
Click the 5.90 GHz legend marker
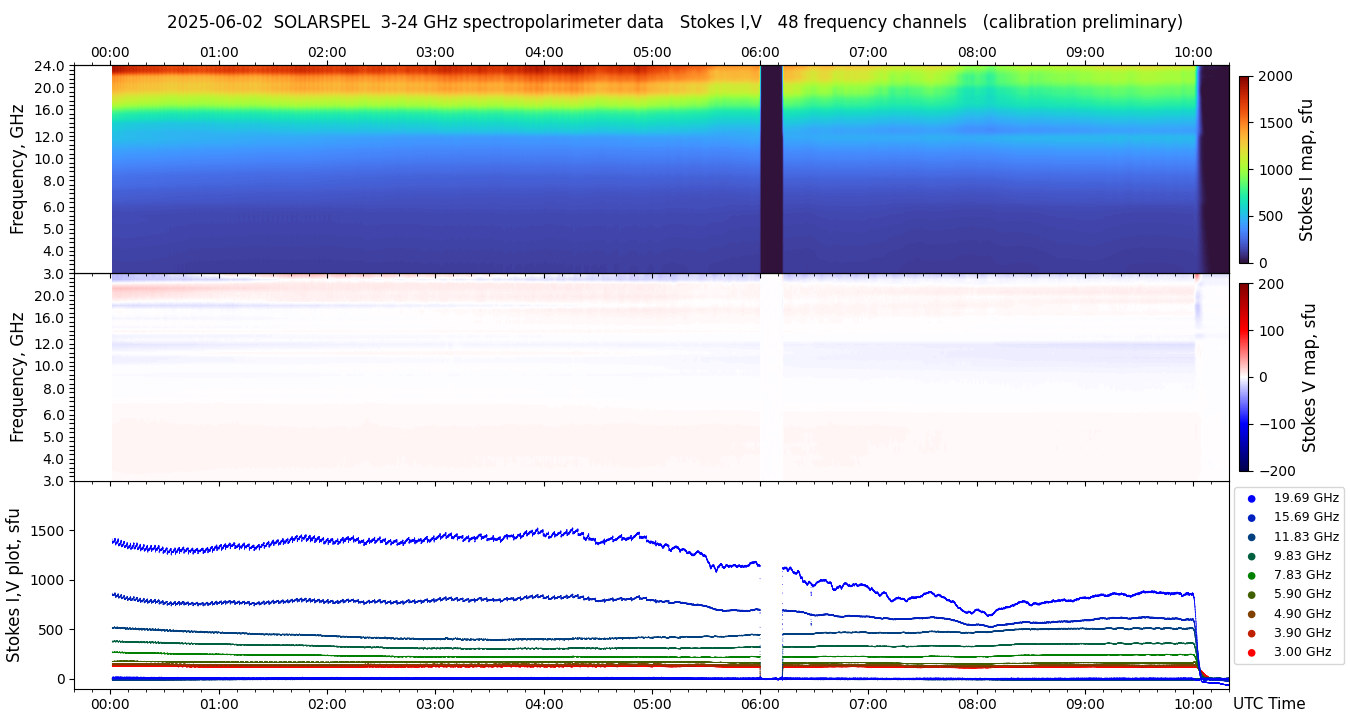(x=1251, y=595)
